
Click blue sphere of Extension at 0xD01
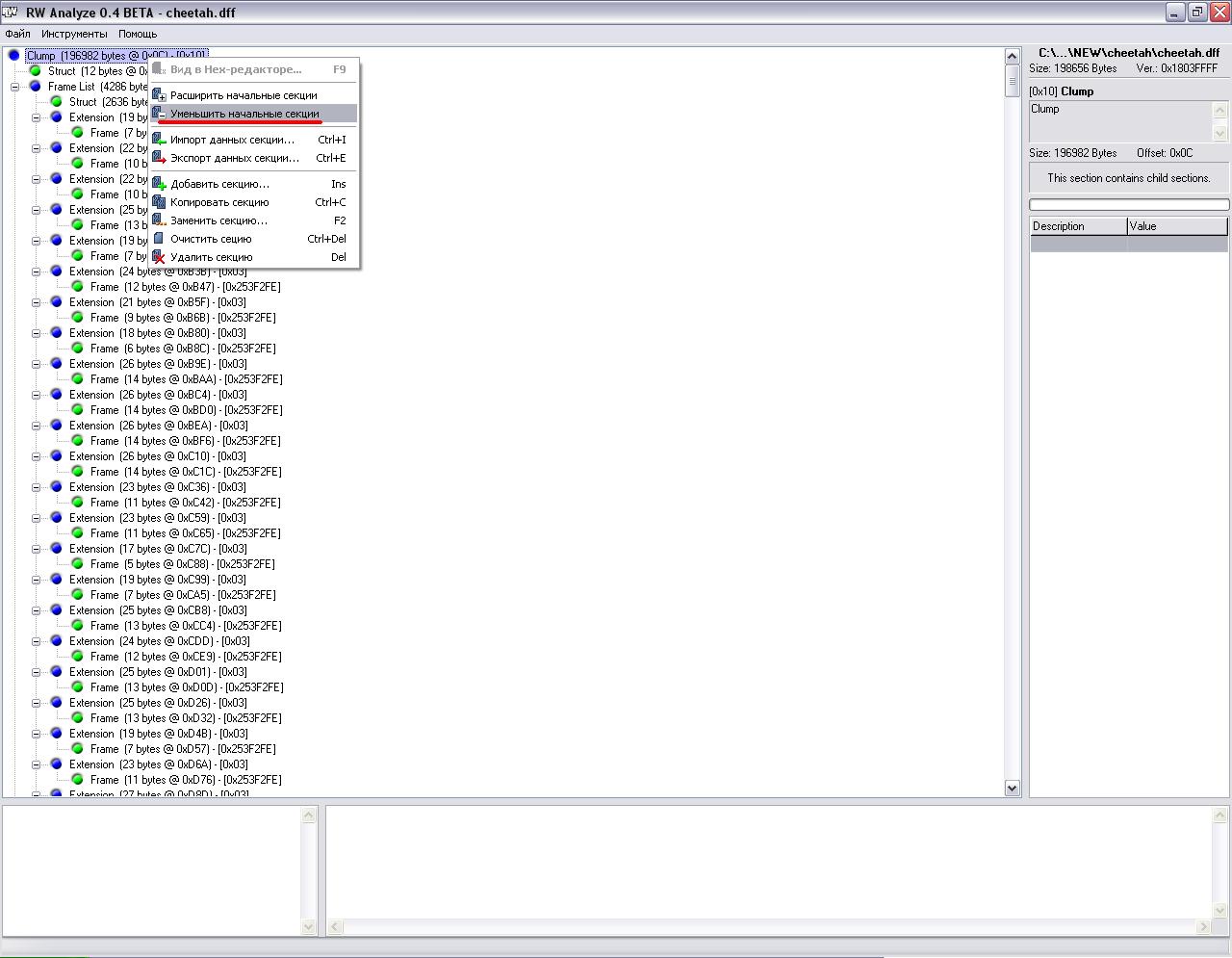pyautogui.click(x=56, y=672)
